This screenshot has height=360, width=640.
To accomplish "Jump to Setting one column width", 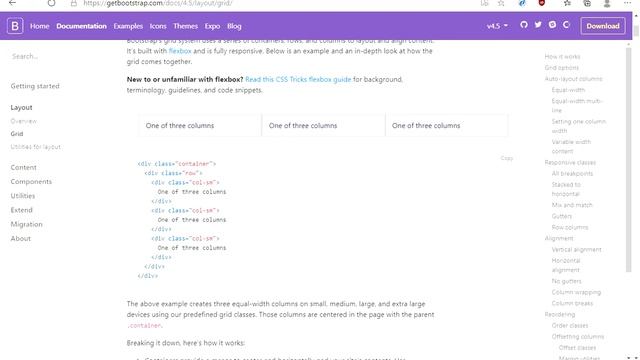I will click(578, 126).
